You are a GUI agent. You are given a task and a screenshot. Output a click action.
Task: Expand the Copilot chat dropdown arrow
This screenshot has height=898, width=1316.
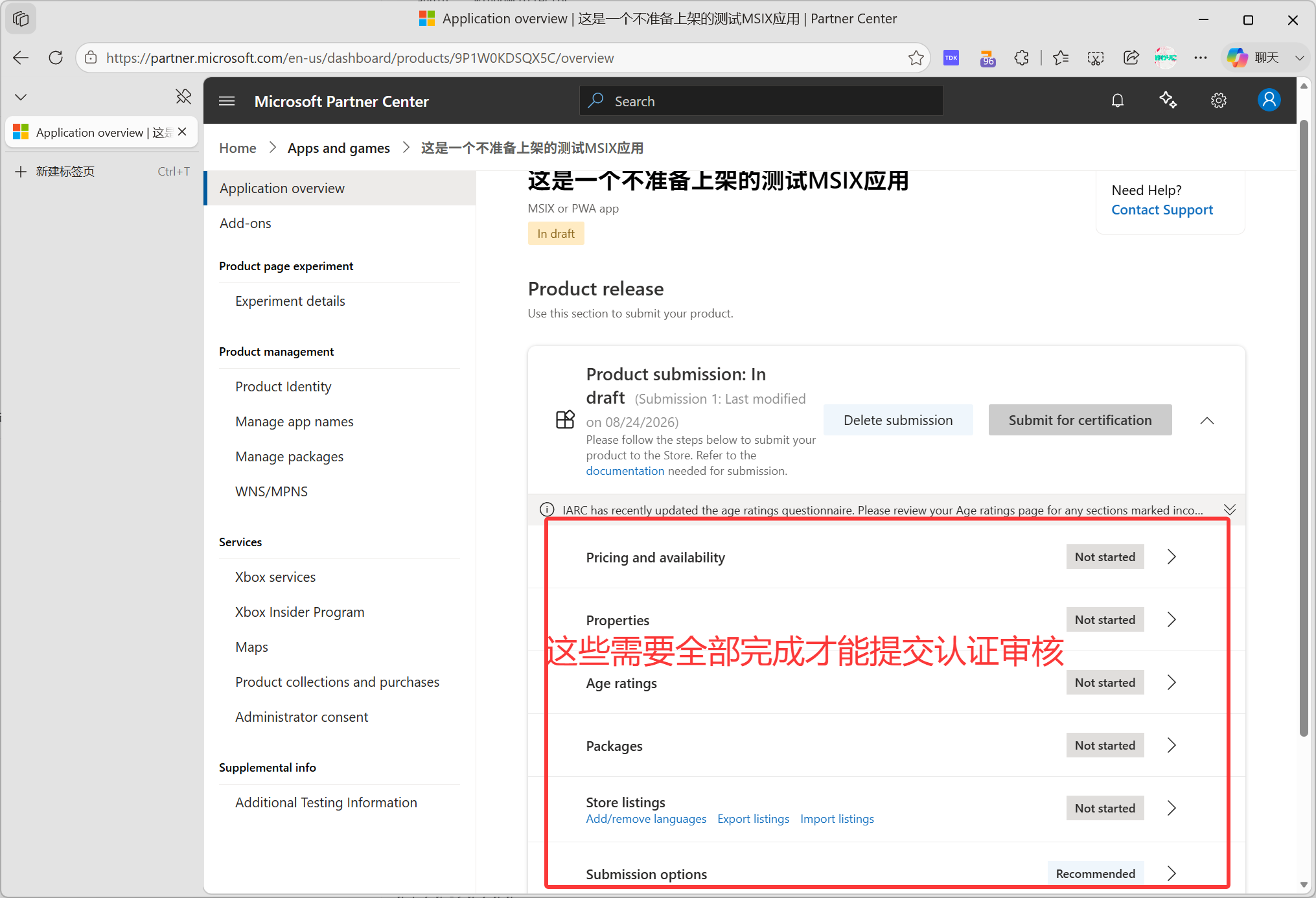click(x=1299, y=58)
